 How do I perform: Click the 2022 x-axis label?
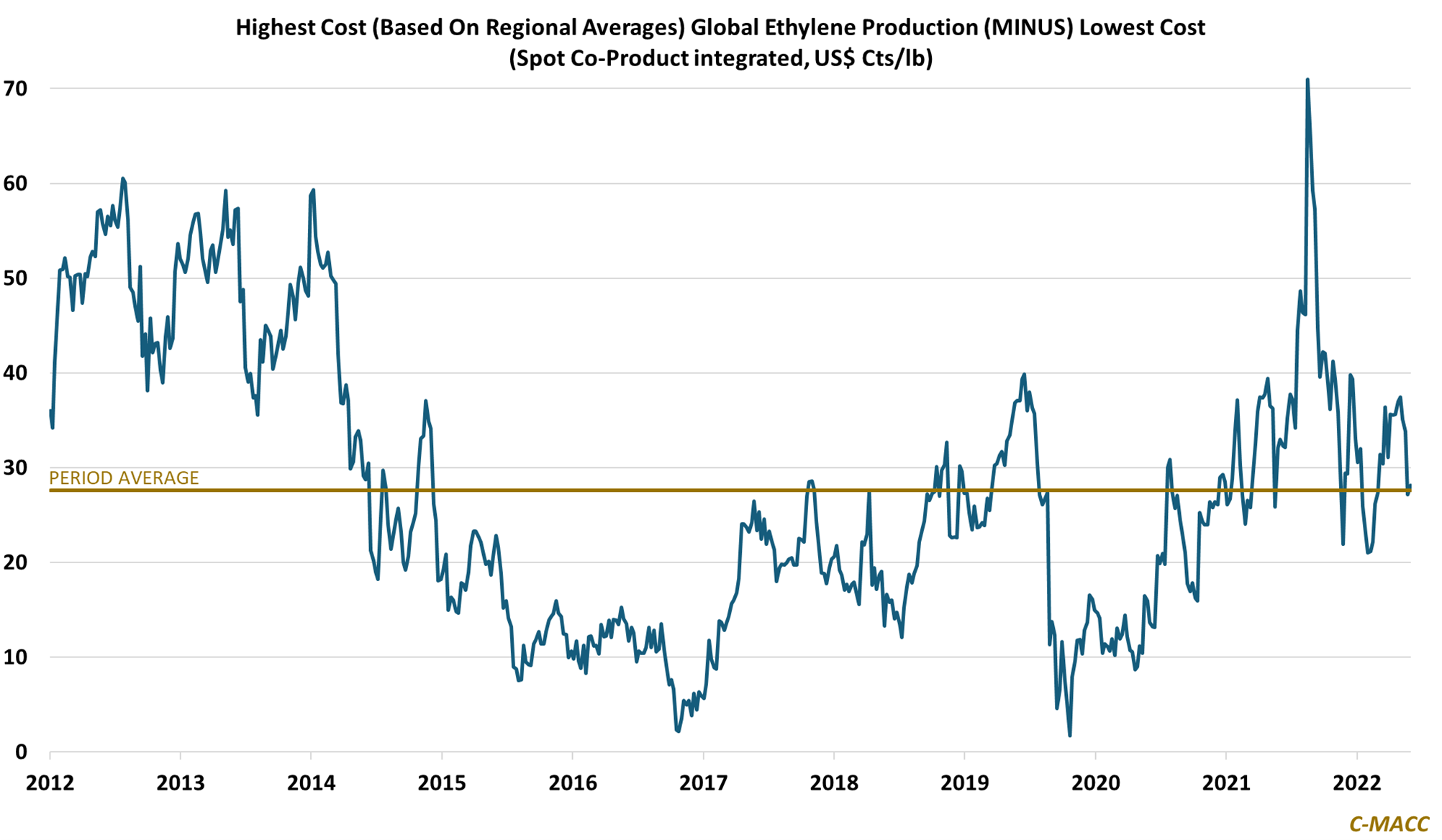click(1356, 782)
